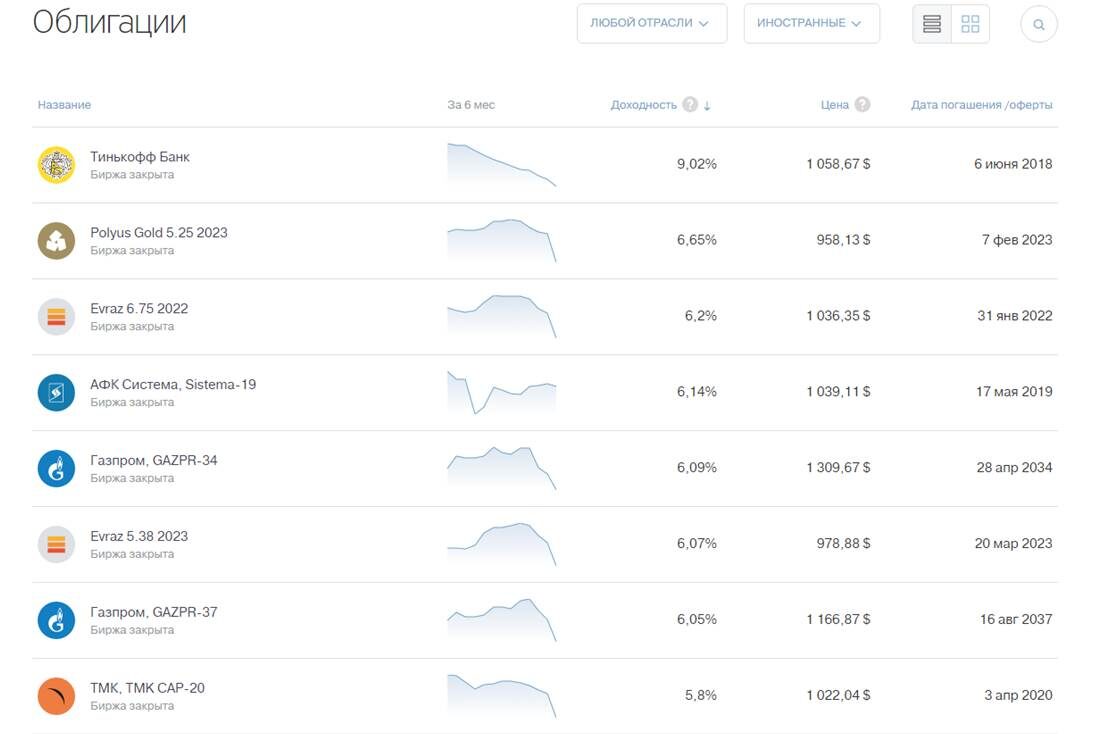Click the Газпром GAZPR-34 logo icon

pos(56,468)
